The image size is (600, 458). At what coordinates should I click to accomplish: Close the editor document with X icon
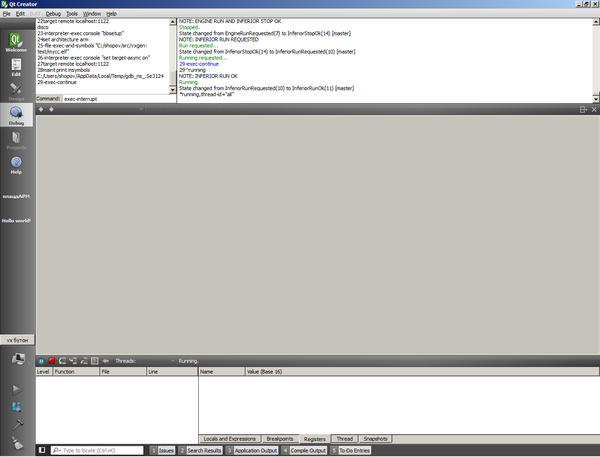coord(594,110)
